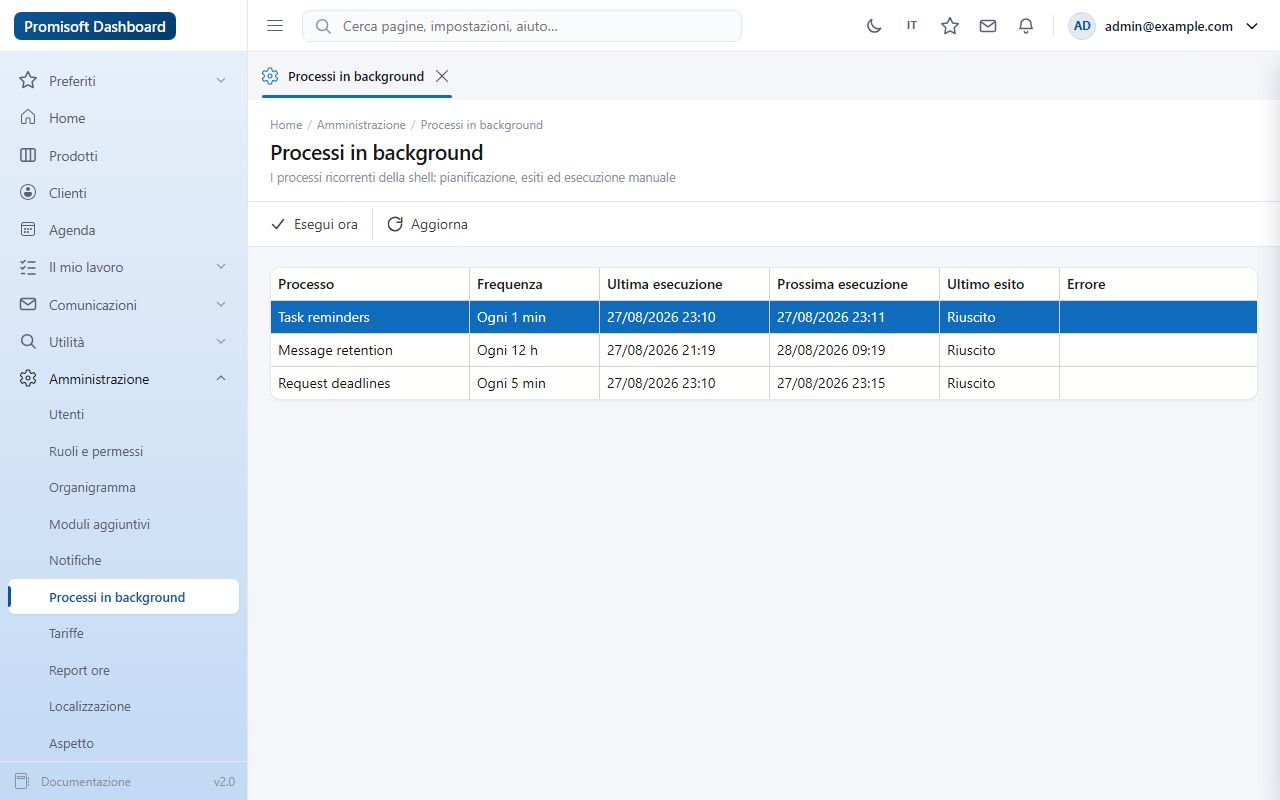Screen dimensions: 1280x800
Task: Click the Prodotti sidebar icon
Action: [x=28, y=156]
